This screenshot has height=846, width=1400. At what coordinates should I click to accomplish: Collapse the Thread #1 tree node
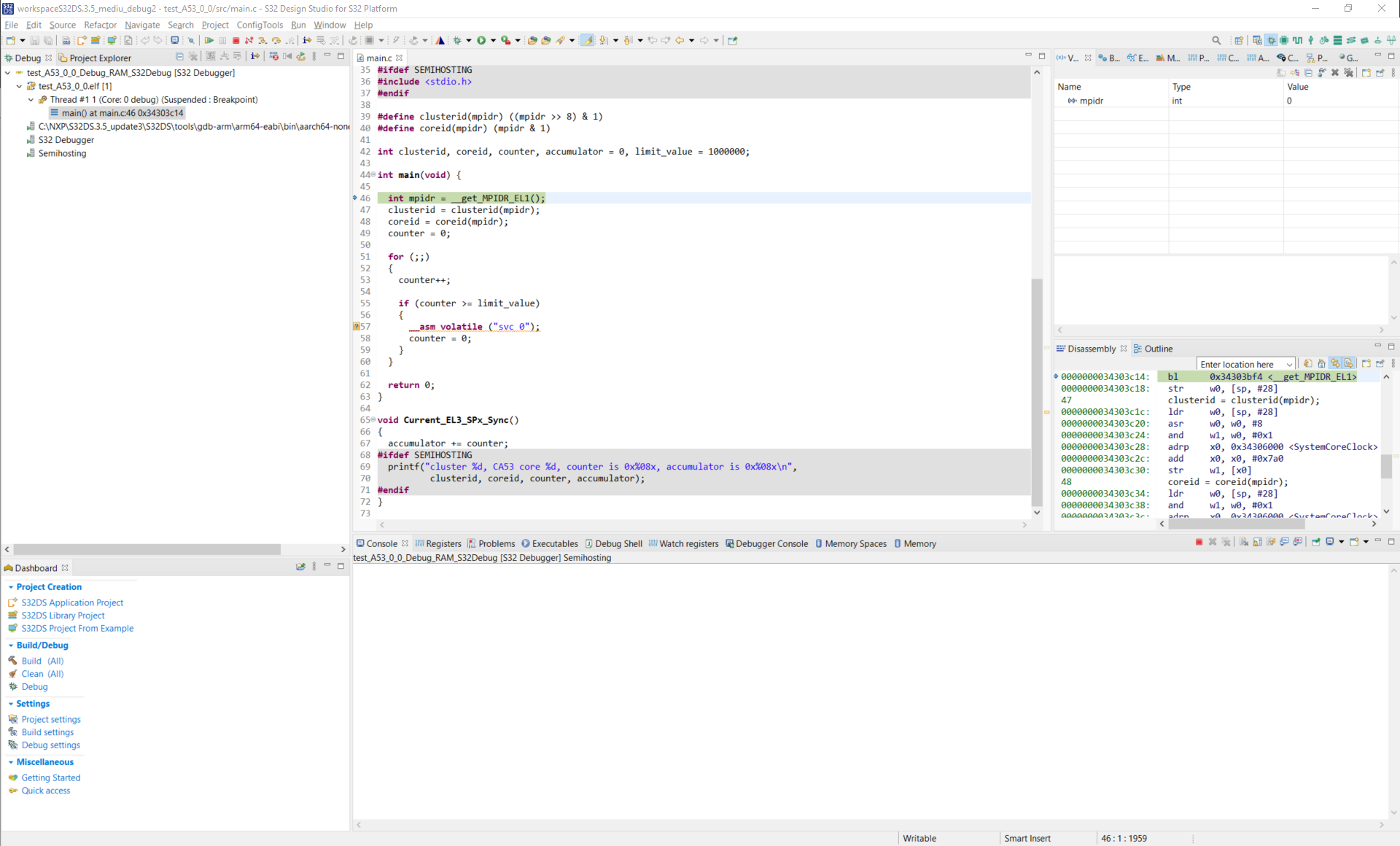coord(31,100)
